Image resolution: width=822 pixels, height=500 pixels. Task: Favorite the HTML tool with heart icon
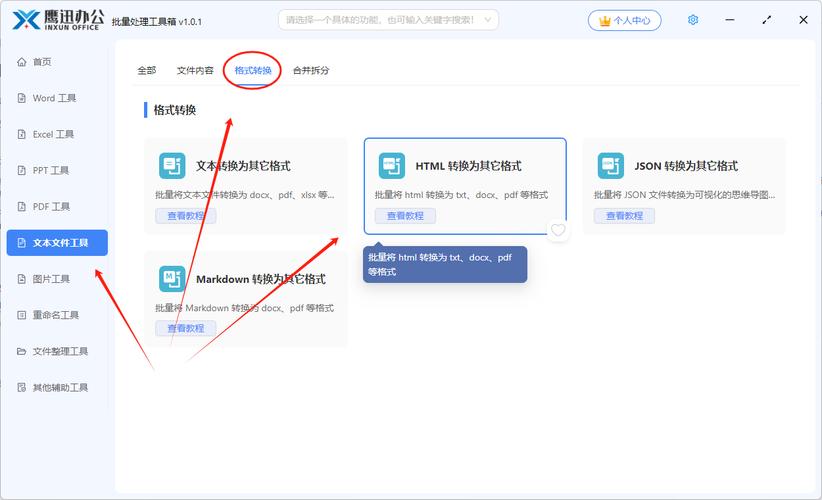(x=558, y=230)
